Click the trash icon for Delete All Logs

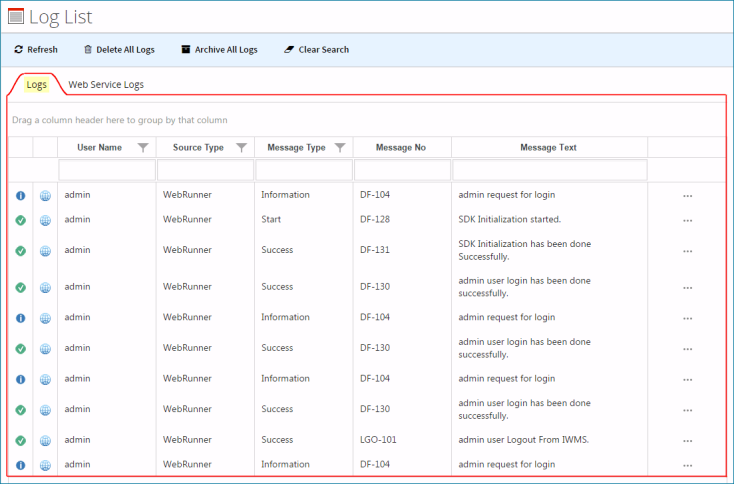(x=88, y=50)
